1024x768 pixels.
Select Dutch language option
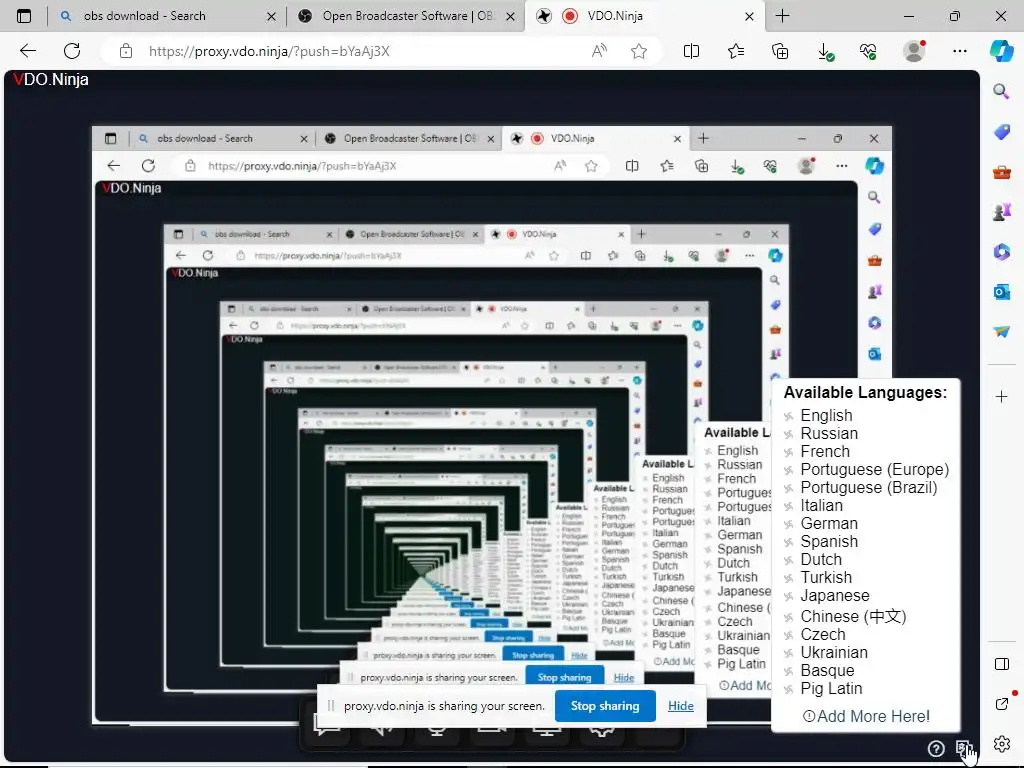click(x=821, y=560)
